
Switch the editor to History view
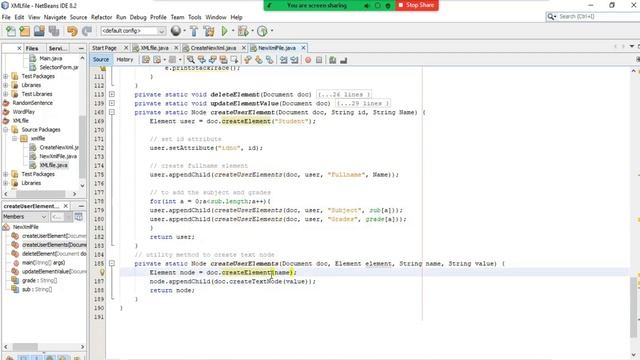(x=125, y=60)
